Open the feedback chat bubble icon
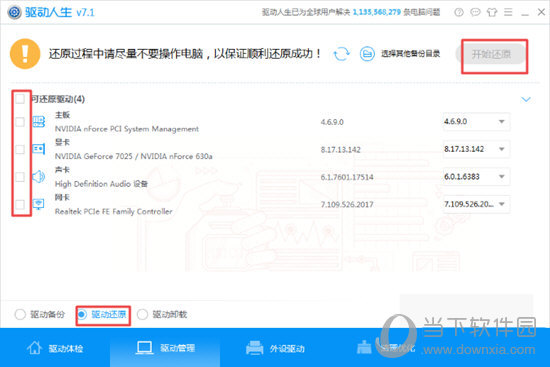Viewport: 550px width, 367px height. 475,13
